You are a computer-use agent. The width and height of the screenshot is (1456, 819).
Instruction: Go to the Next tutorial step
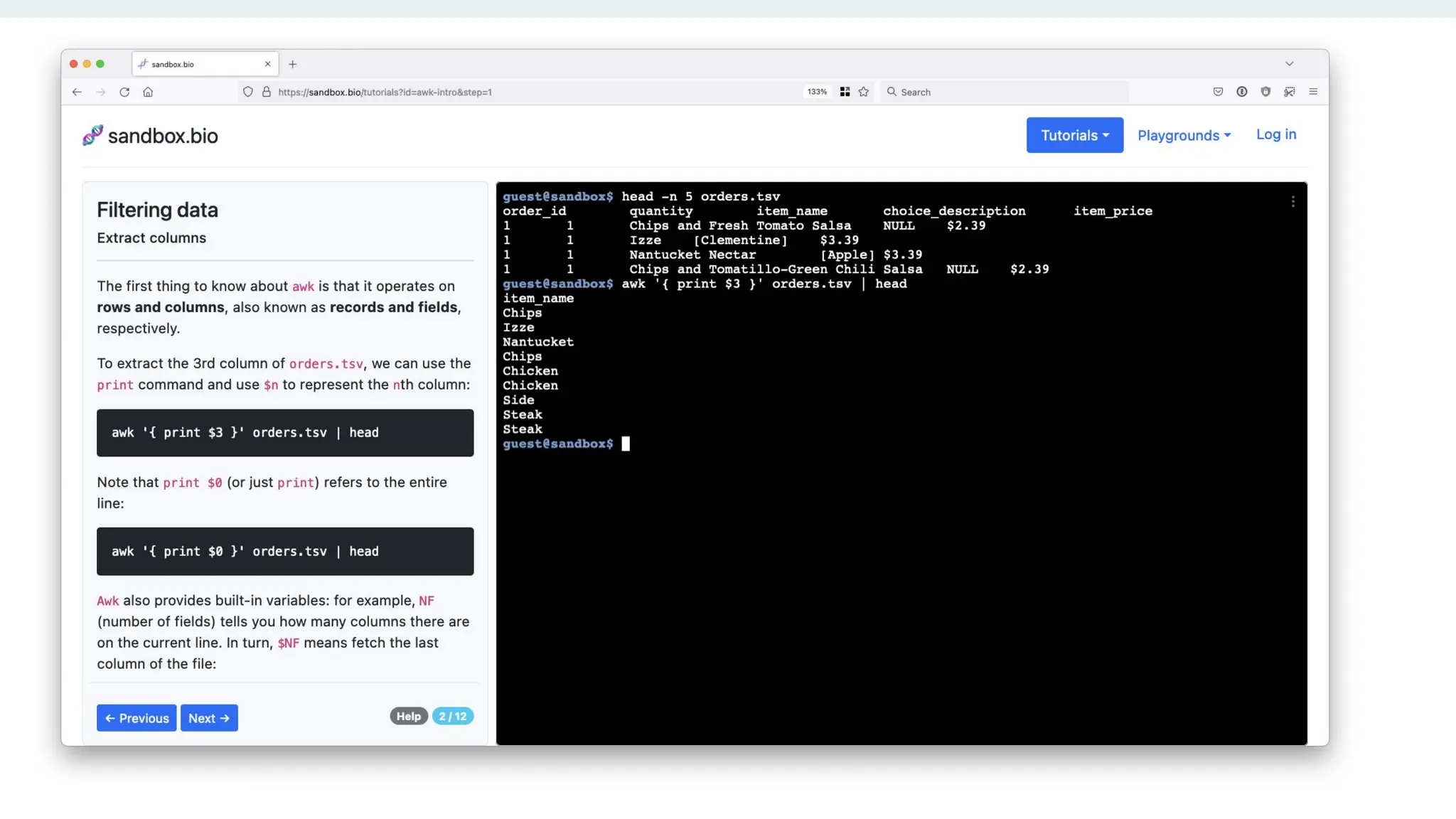[x=209, y=718]
